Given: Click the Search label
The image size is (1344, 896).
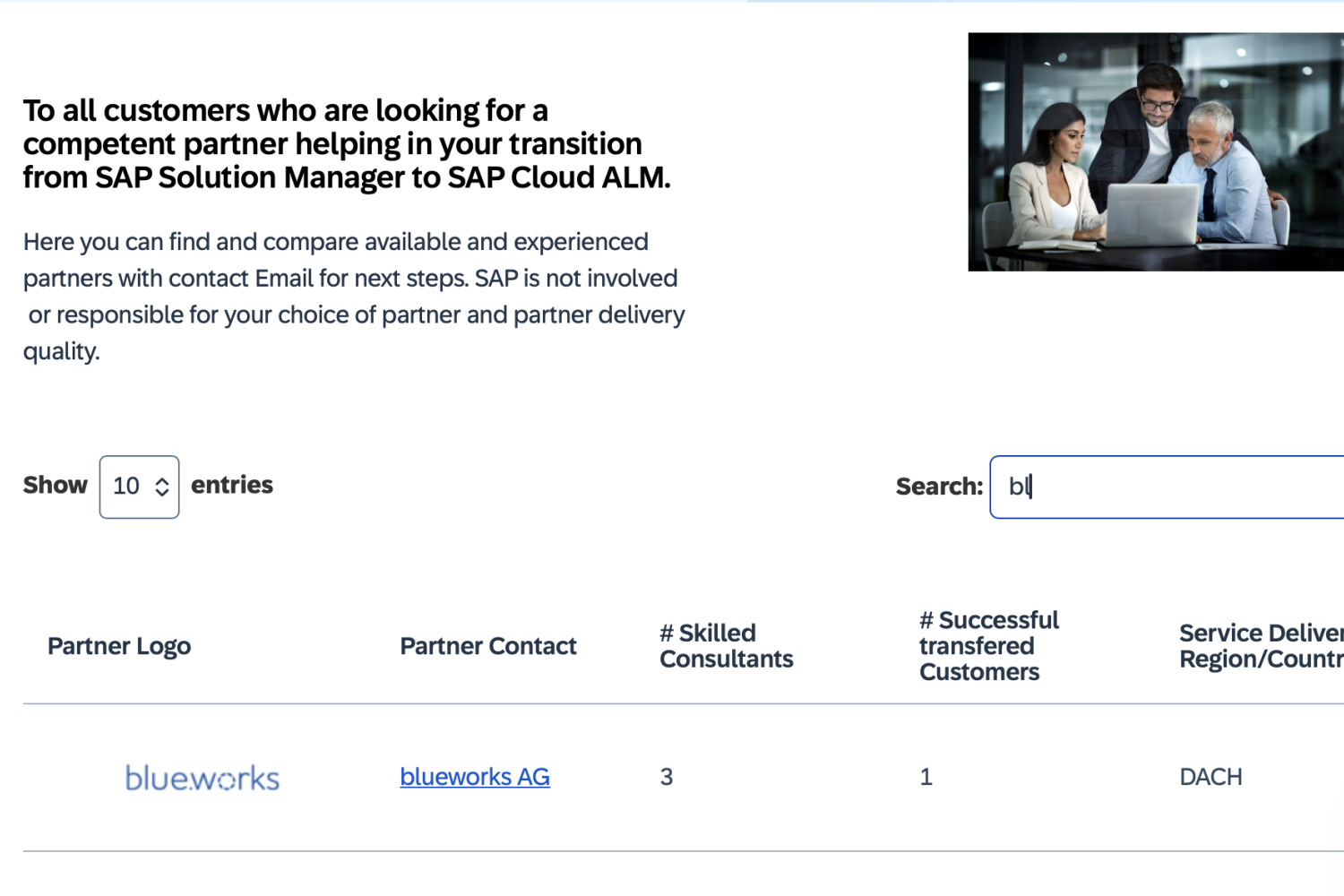Looking at the screenshot, I should click(x=939, y=487).
